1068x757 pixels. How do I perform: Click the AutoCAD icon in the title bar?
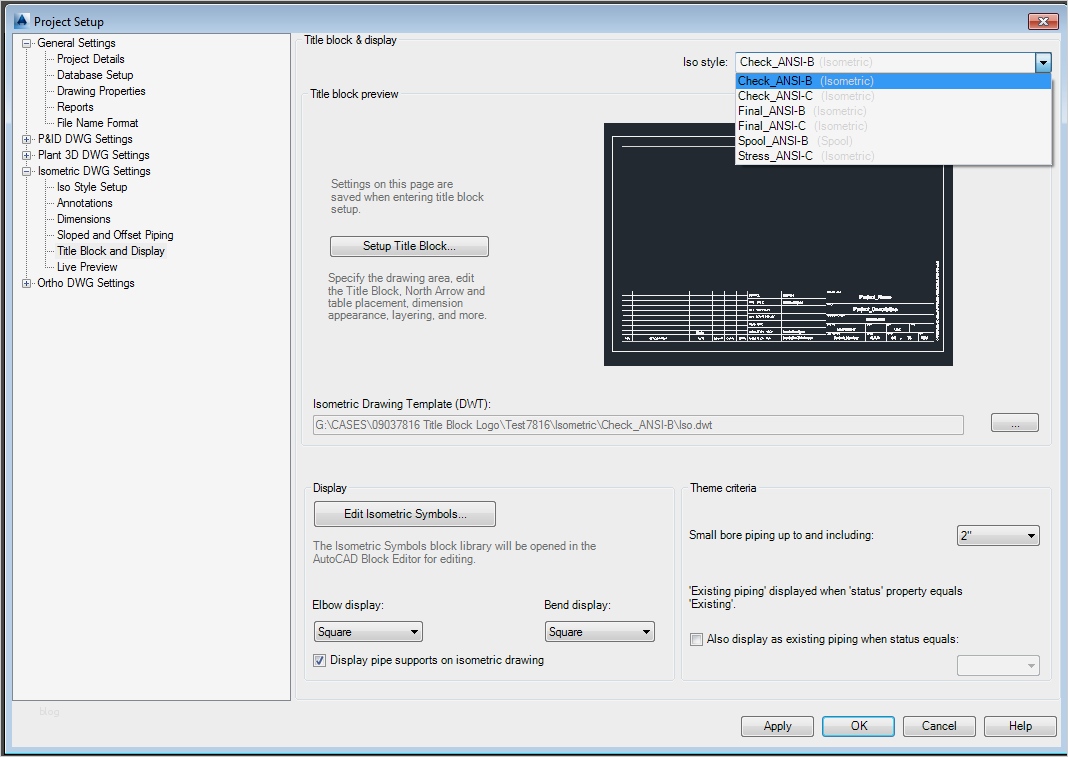(22, 21)
